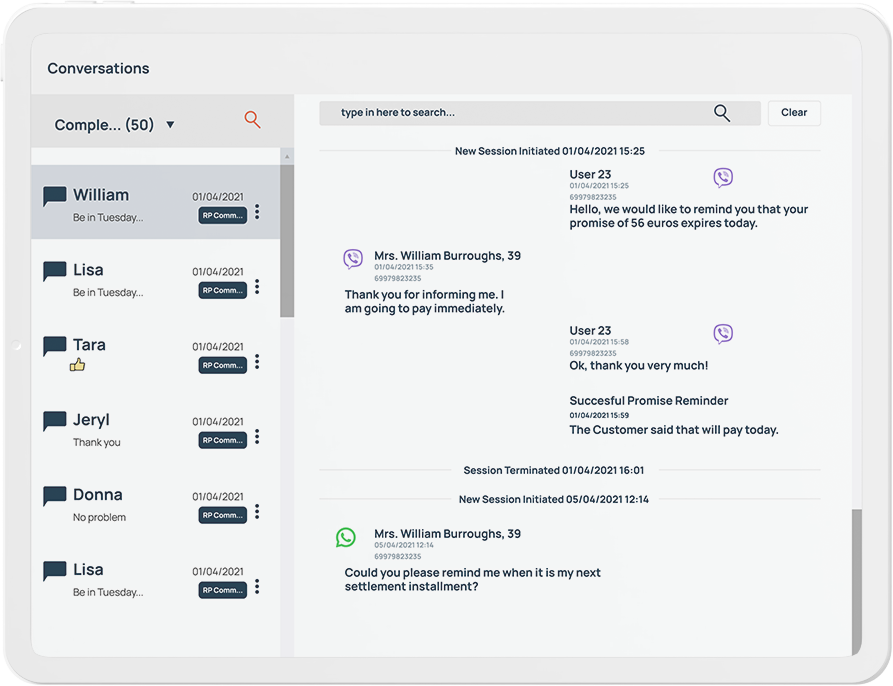Click the Clear button

794,113
